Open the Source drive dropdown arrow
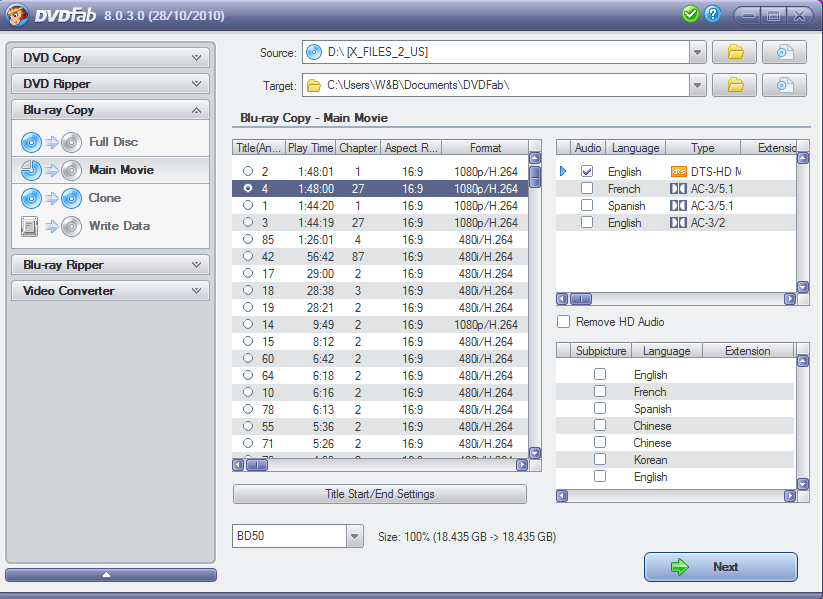Image resolution: width=823 pixels, height=599 pixels. point(697,53)
